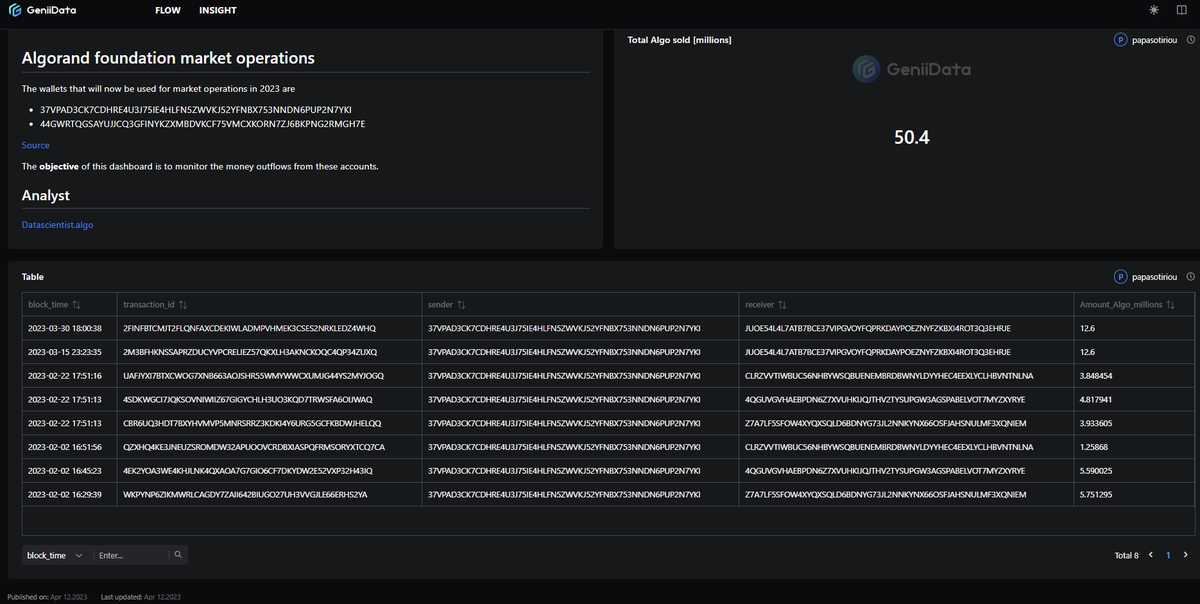The width and height of the screenshot is (1200, 604).
Task: Select wallet address starting 44GWRTQGSAYU in bullet list
Action: [203, 124]
